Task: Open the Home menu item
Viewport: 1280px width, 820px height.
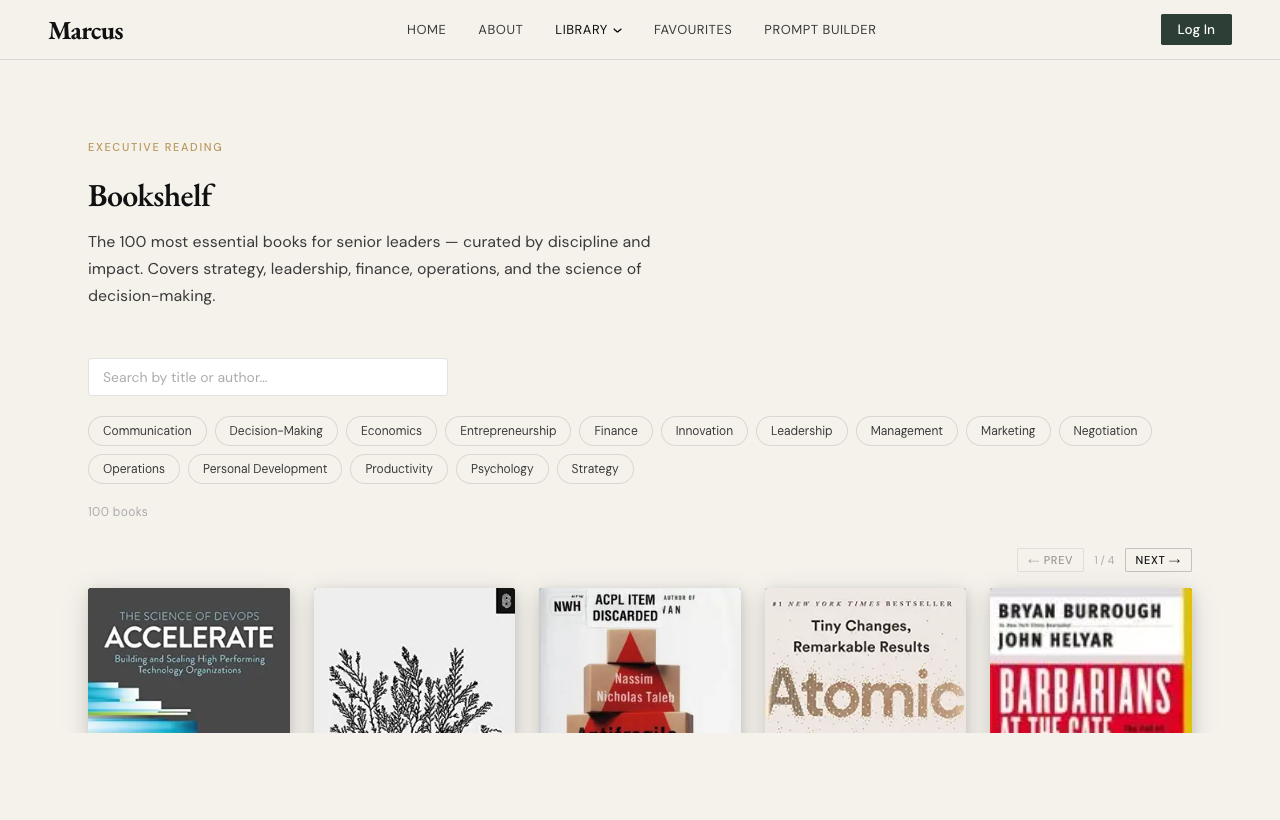Action: coord(426,30)
